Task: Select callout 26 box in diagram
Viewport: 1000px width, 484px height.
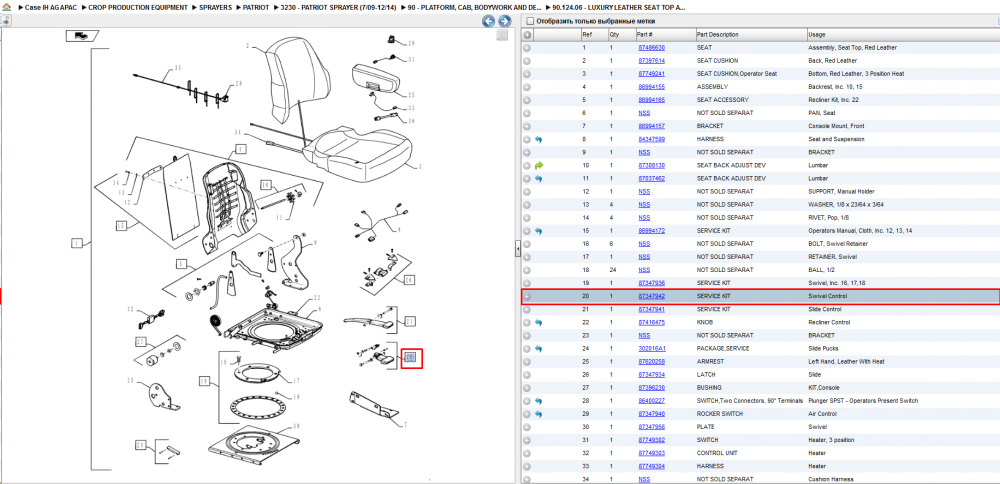Action: (x=409, y=280)
